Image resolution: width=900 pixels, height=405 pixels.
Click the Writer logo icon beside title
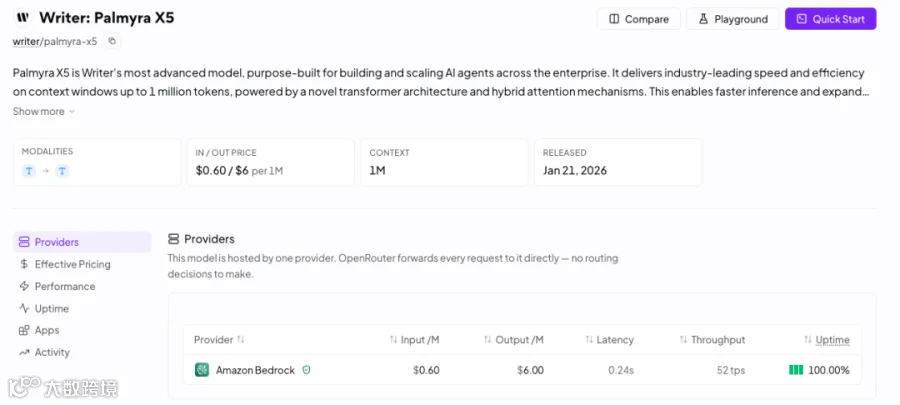pyautogui.click(x=23, y=18)
